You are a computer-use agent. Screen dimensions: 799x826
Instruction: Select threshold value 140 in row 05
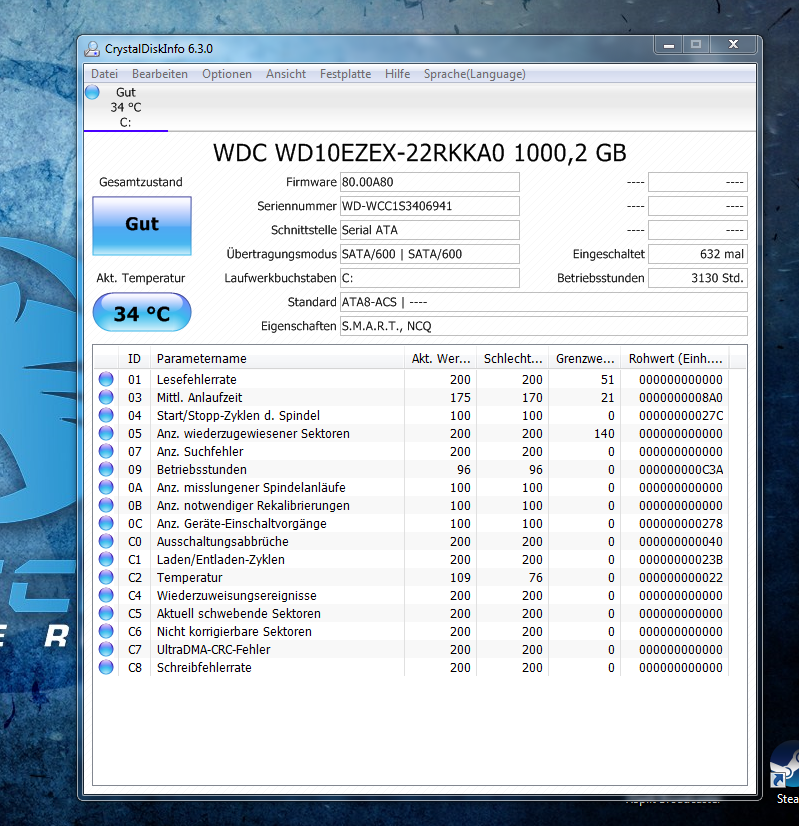pyautogui.click(x=604, y=433)
